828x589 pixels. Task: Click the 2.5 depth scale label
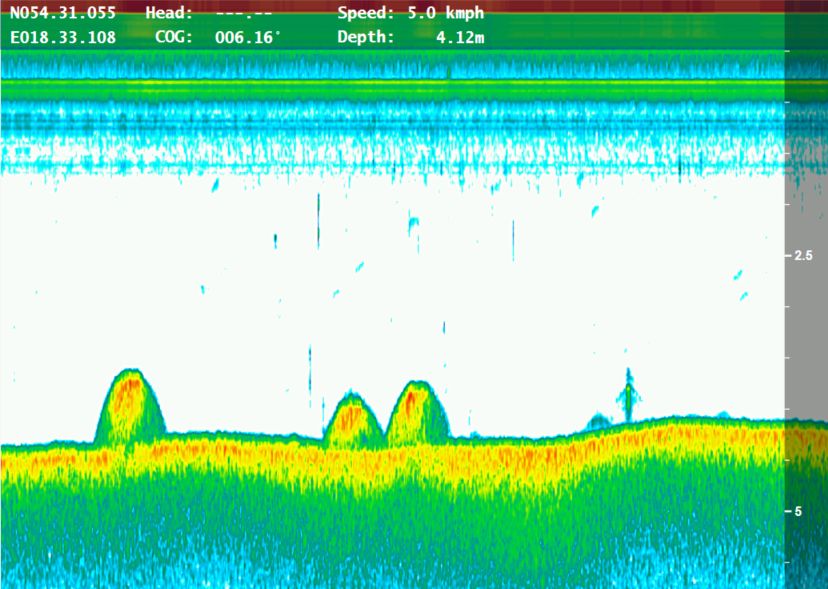(803, 256)
